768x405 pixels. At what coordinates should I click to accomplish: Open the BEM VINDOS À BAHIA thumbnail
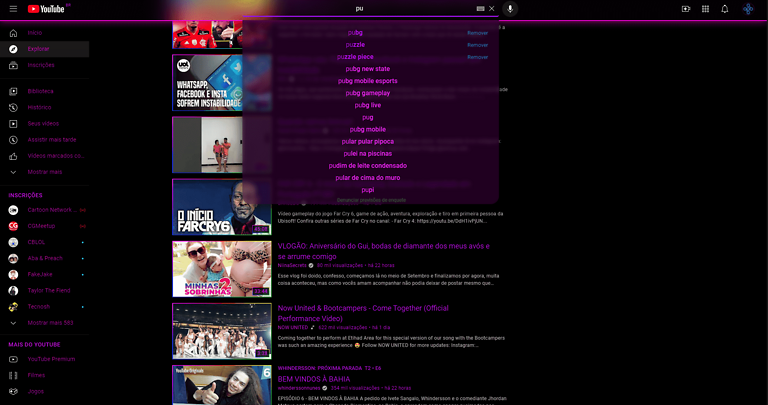(222, 385)
